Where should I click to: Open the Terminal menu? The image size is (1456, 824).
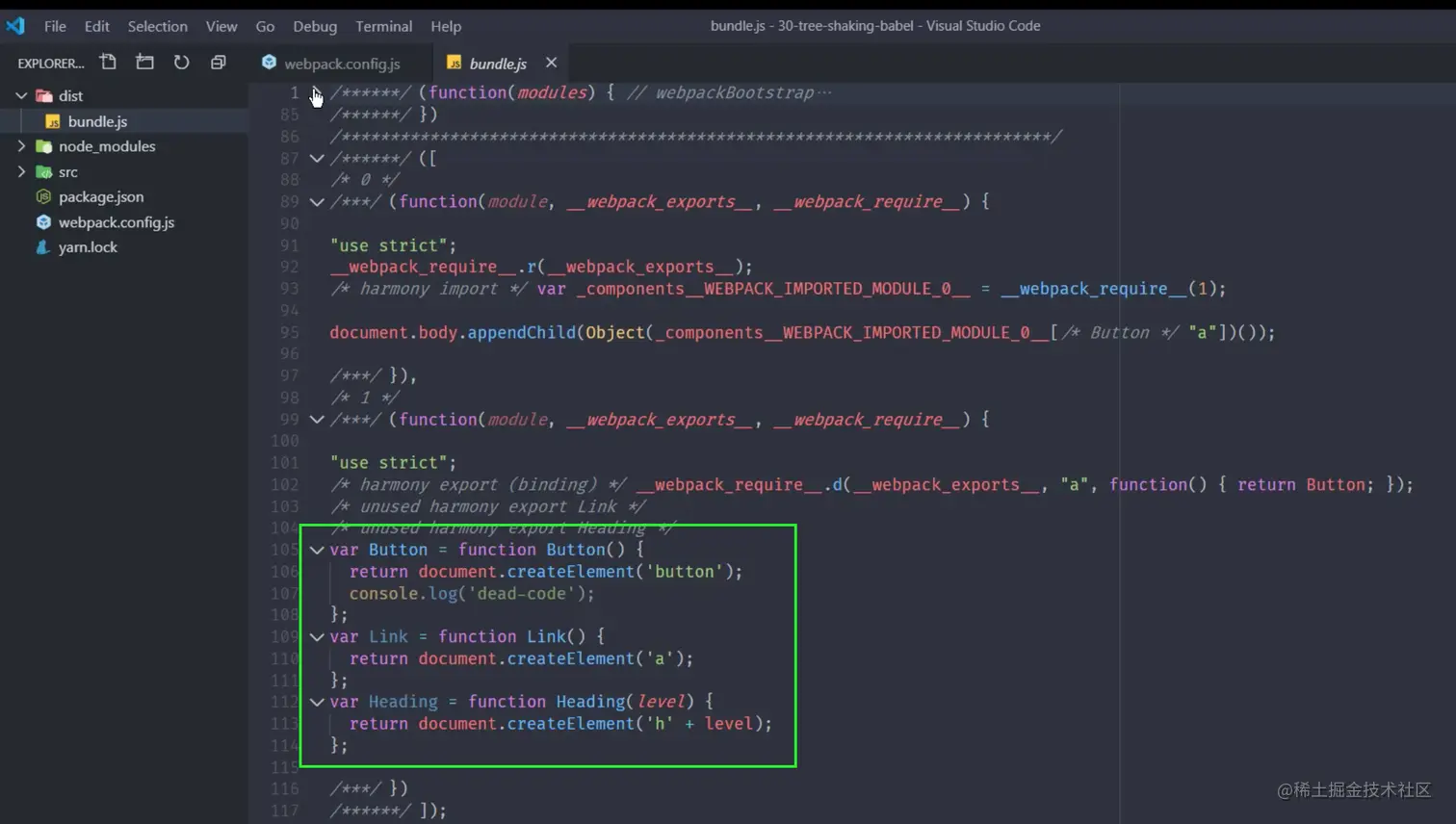383,26
